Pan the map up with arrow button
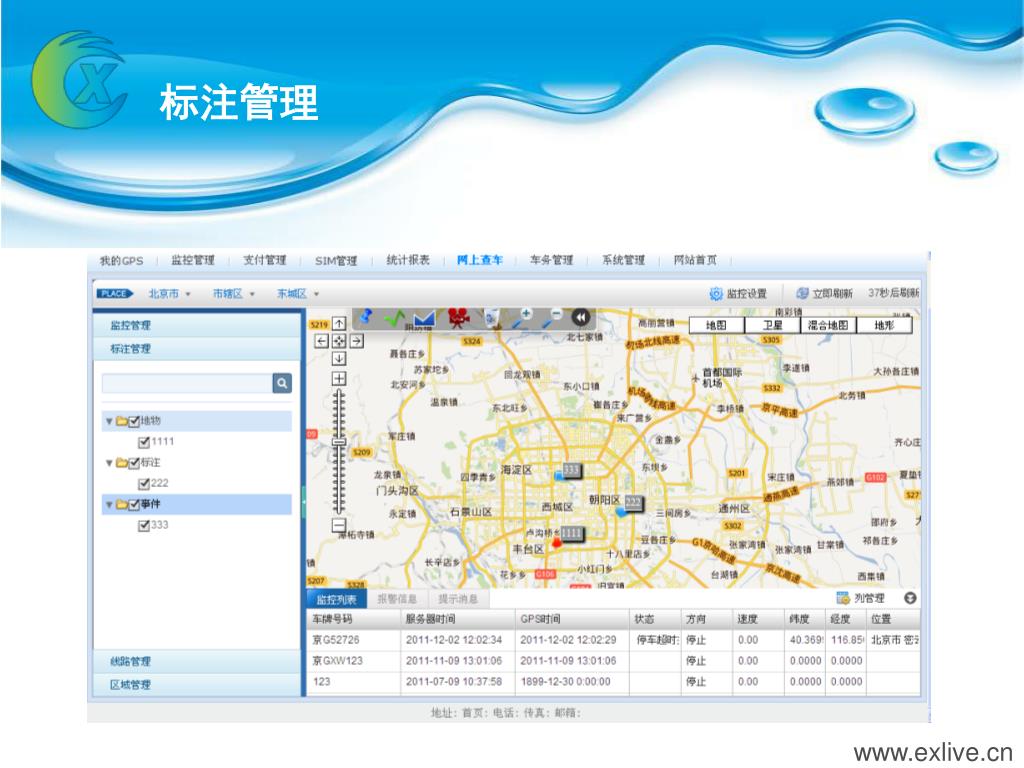The image size is (1024, 768). pos(339,323)
